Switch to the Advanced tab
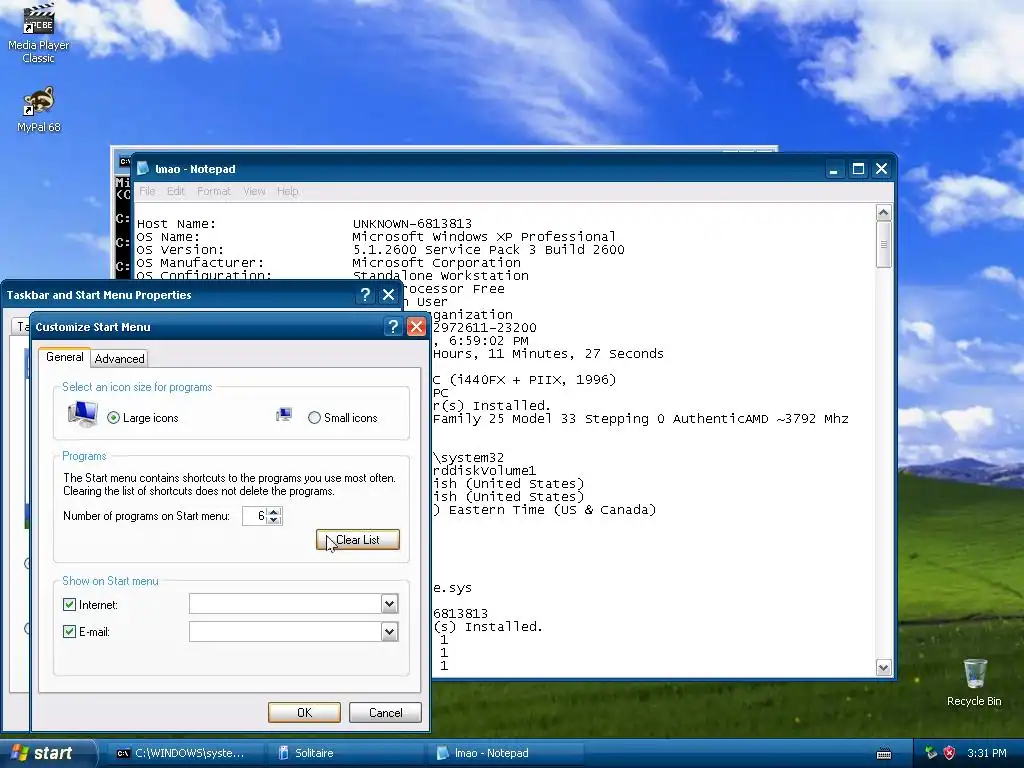The height and width of the screenshot is (768, 1024). [120, 359]
